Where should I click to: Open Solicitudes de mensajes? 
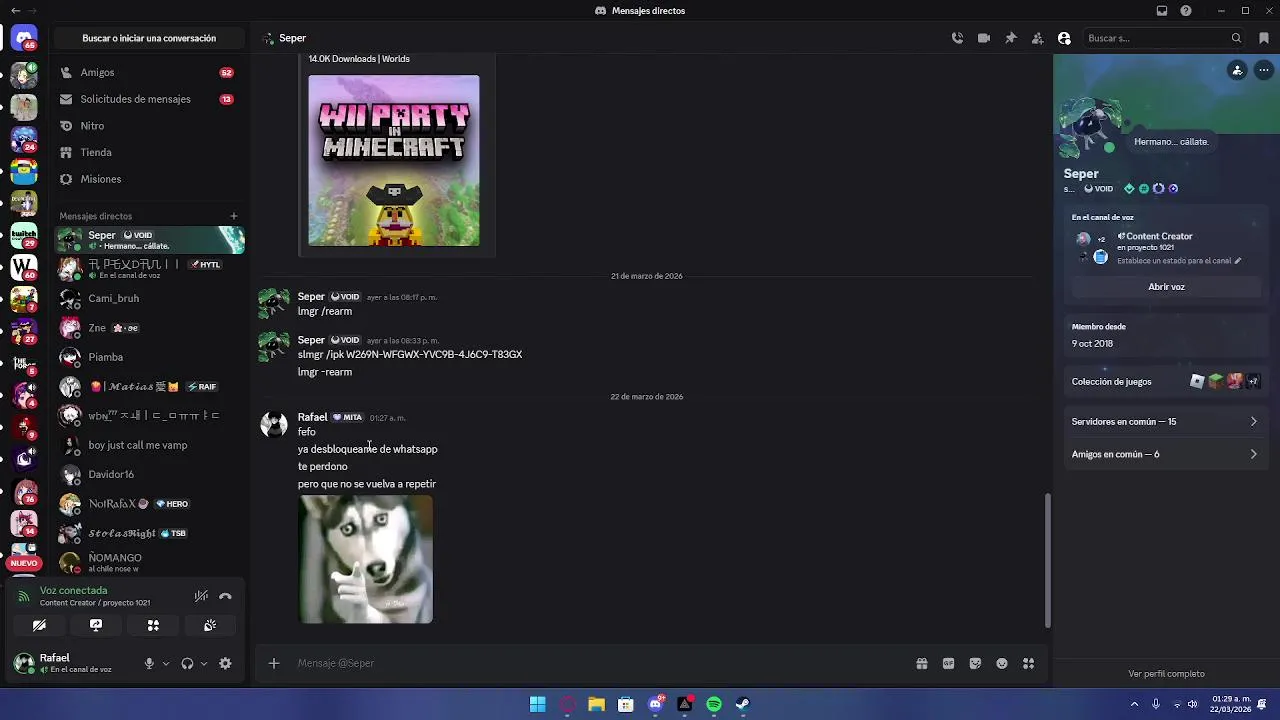pos(148,99)
